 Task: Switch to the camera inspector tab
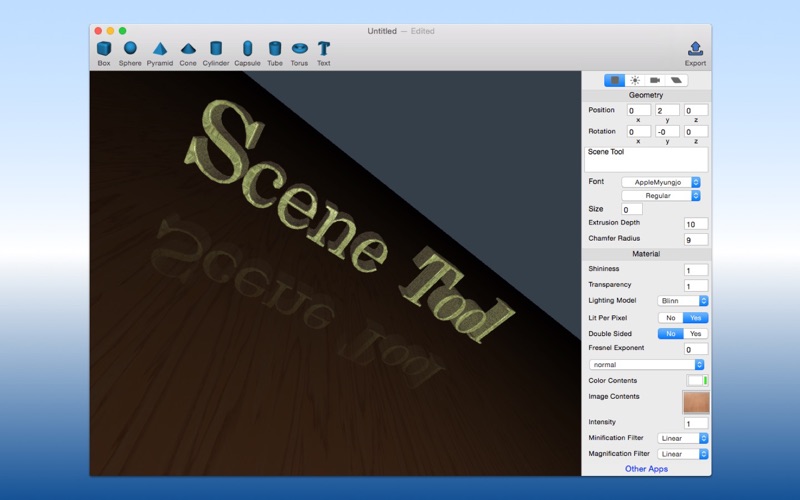pos(655,80)
